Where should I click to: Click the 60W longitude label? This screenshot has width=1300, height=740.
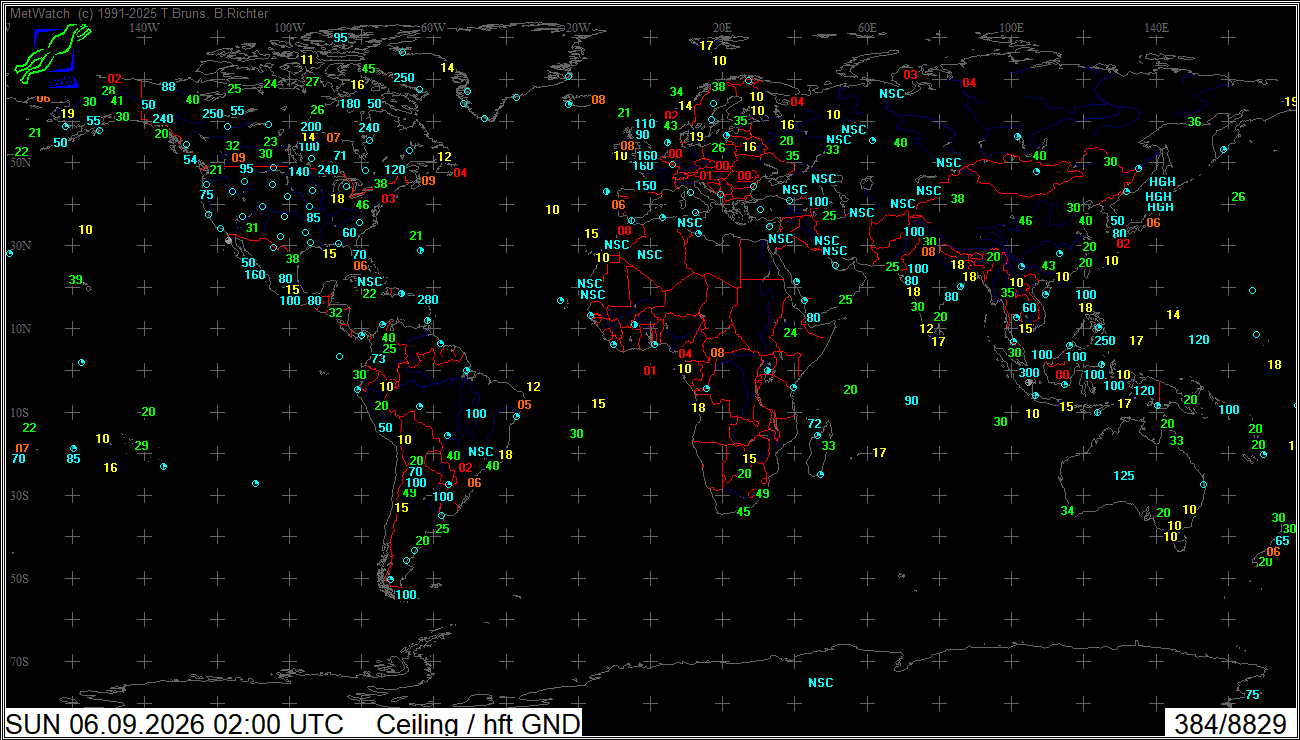coord(433,27)
